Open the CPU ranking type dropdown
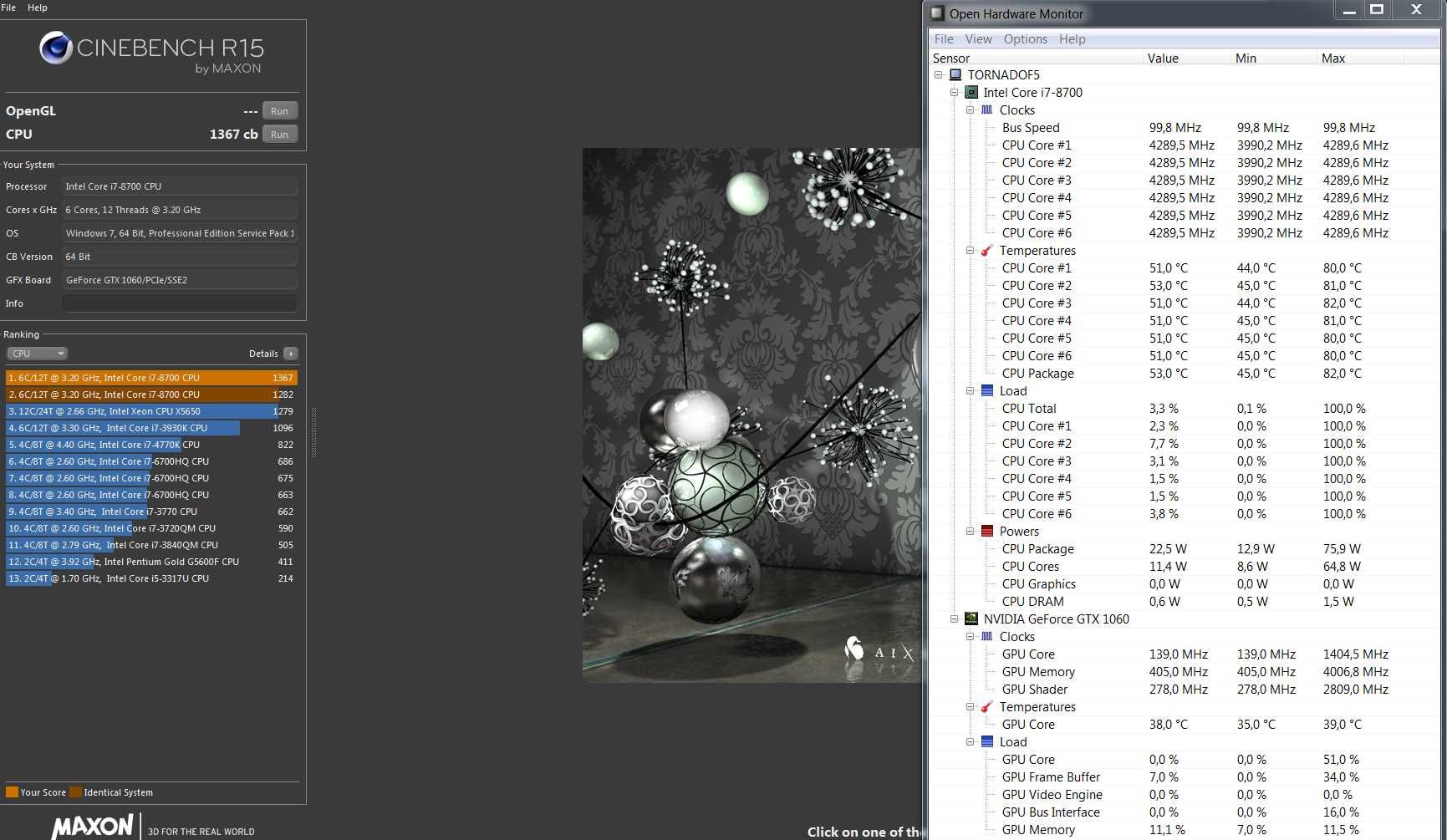 pos(37,354)
